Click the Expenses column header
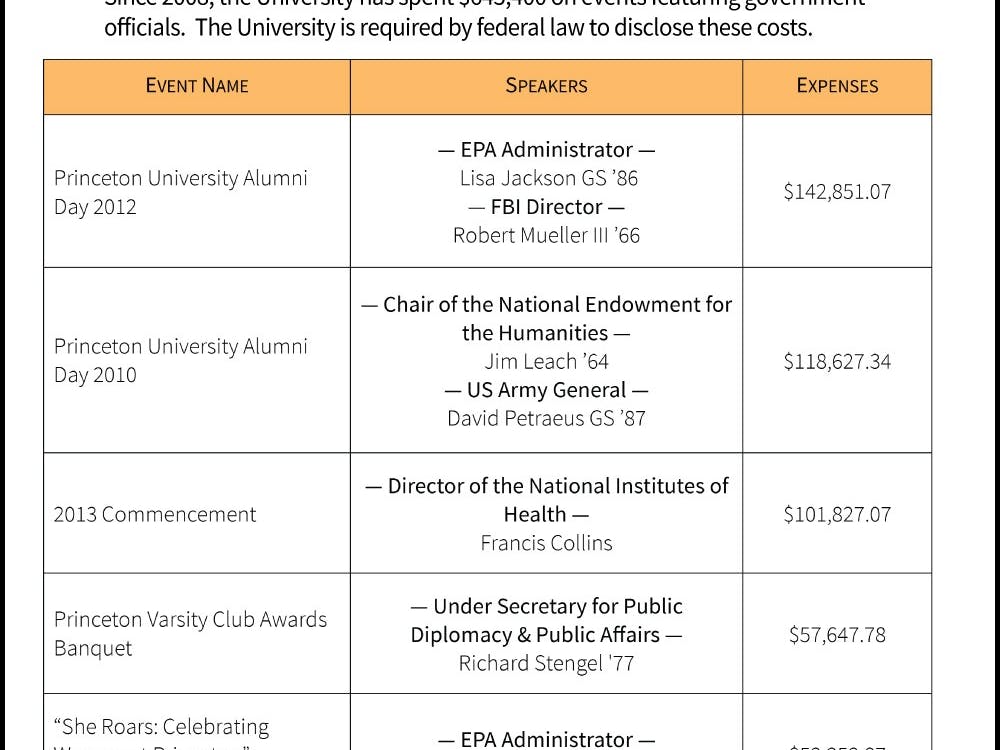Viewport: 1000px width, 750px height. (x=837, y=86)
